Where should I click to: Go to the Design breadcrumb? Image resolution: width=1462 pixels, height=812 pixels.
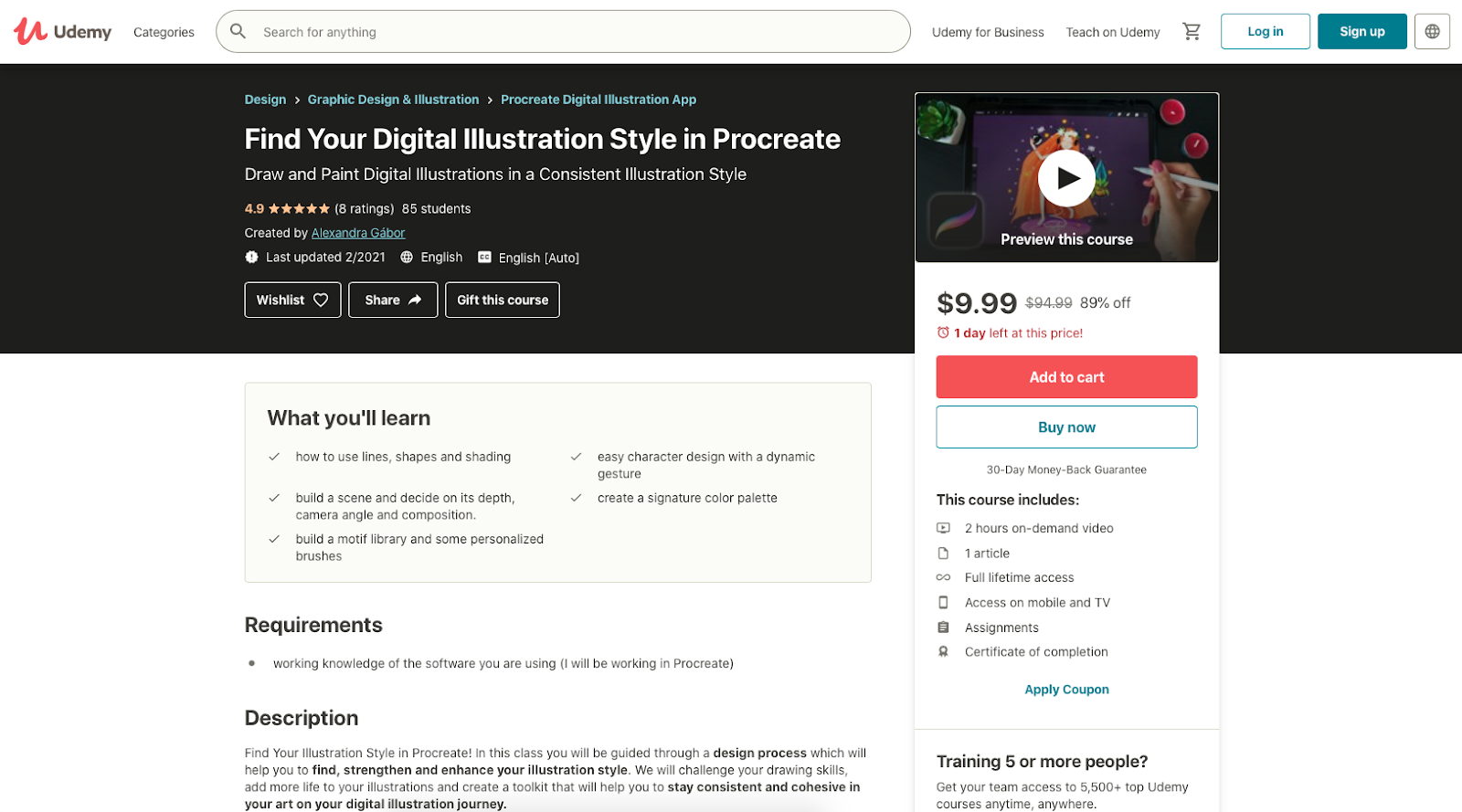click(265, 100)
